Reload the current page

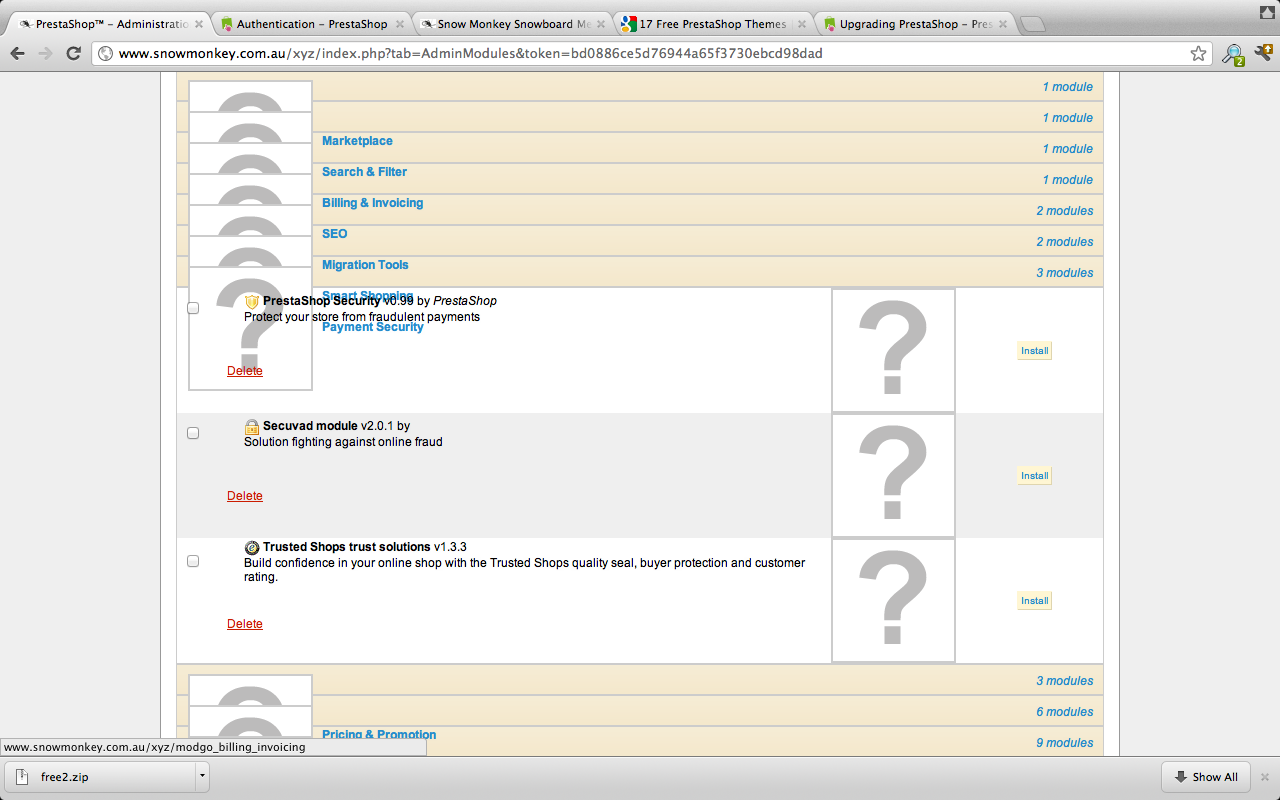click(x=73, y=53)
